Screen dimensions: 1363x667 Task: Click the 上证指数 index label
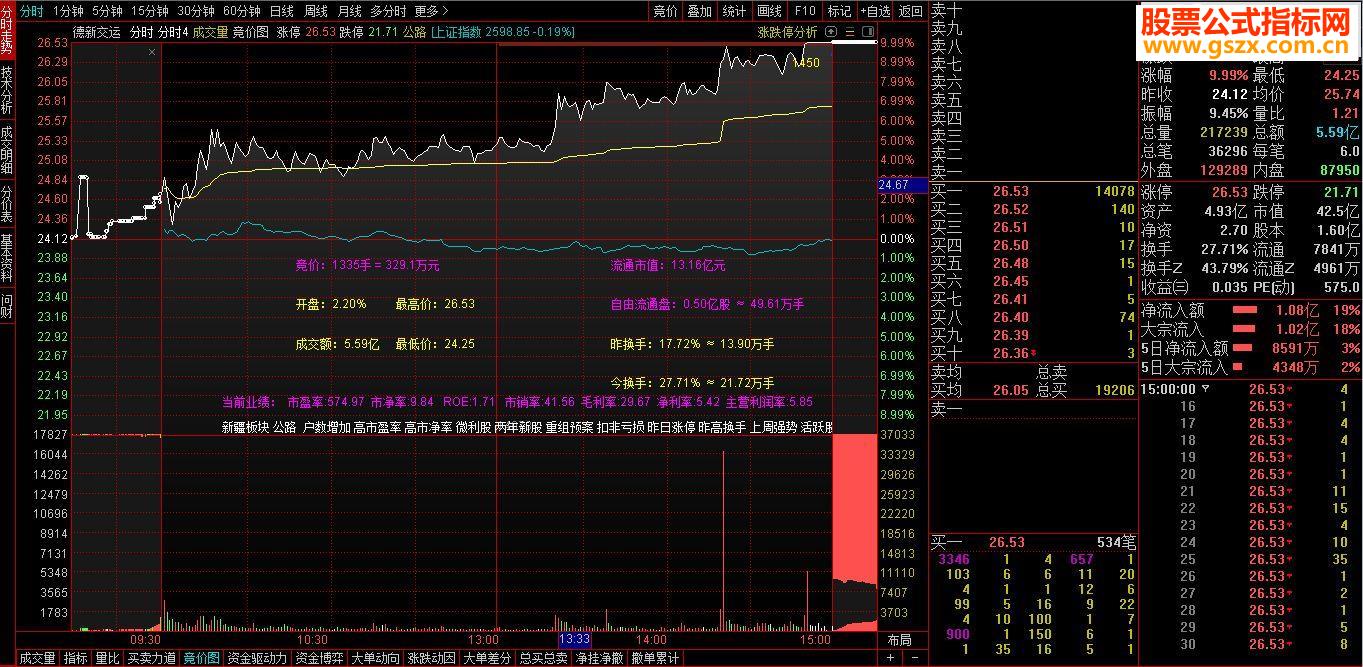[x=457, y=32]
